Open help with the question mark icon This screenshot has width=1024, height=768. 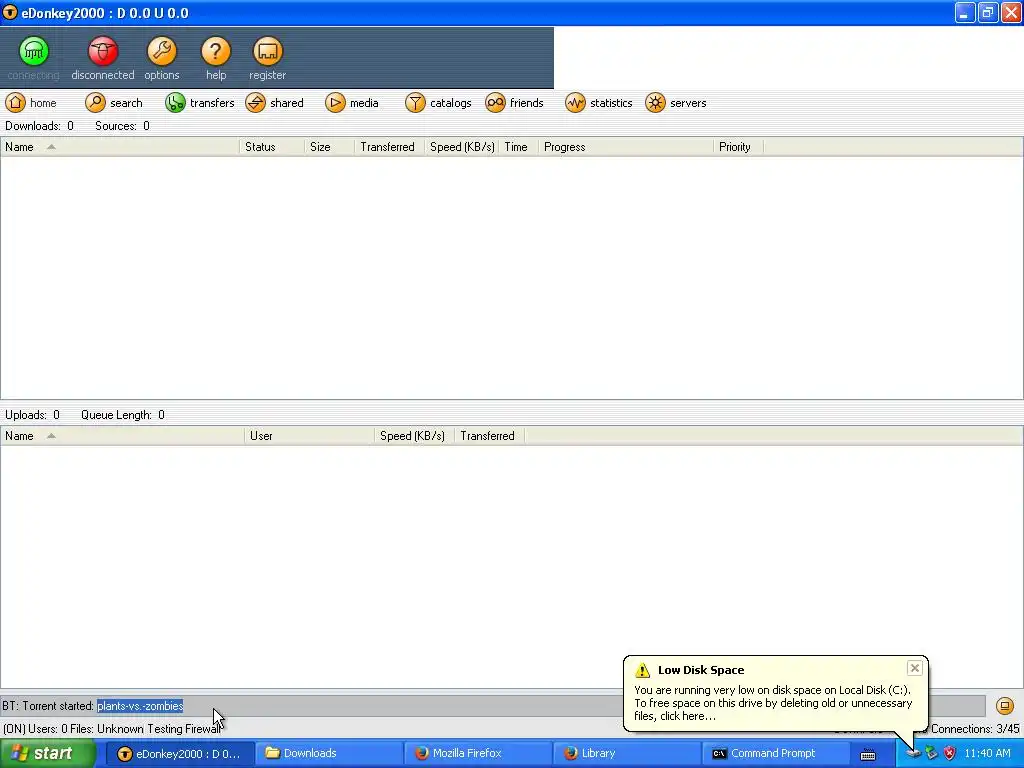pos(216,51)
